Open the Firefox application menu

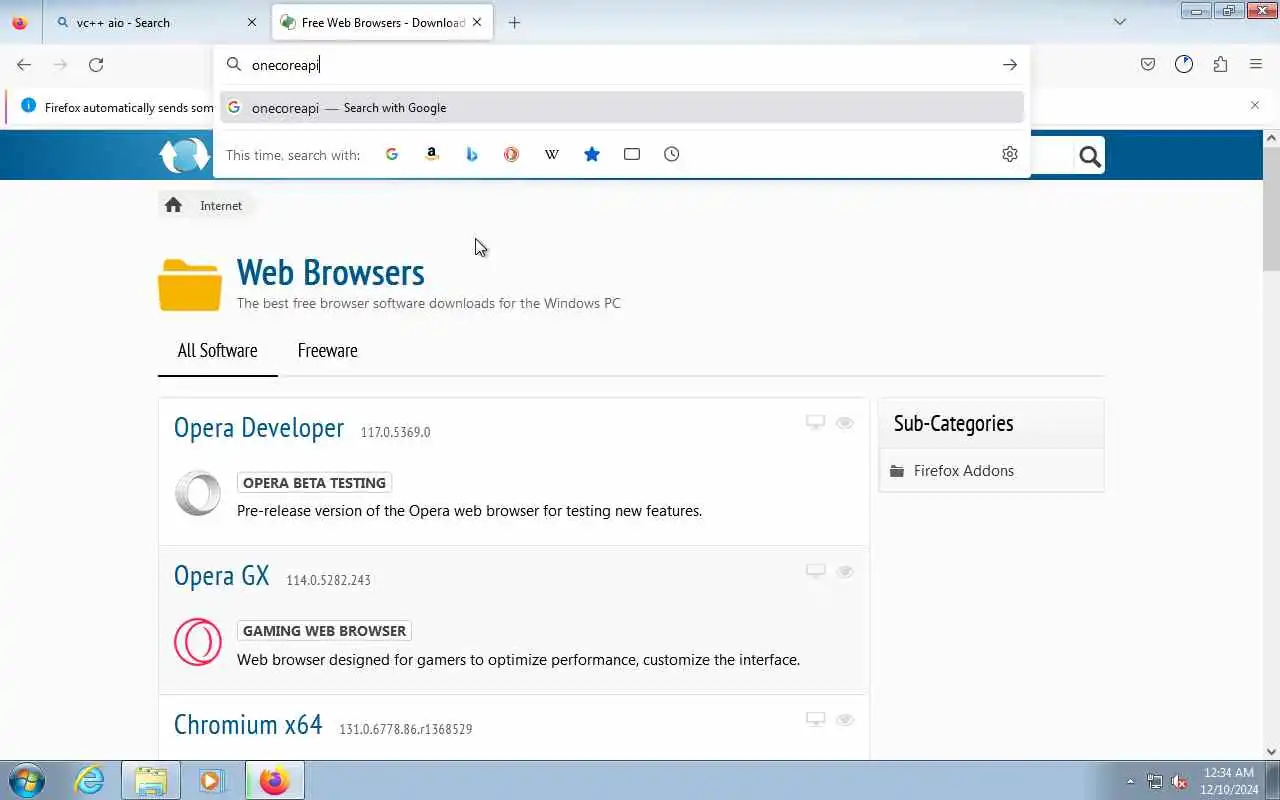1256,65
